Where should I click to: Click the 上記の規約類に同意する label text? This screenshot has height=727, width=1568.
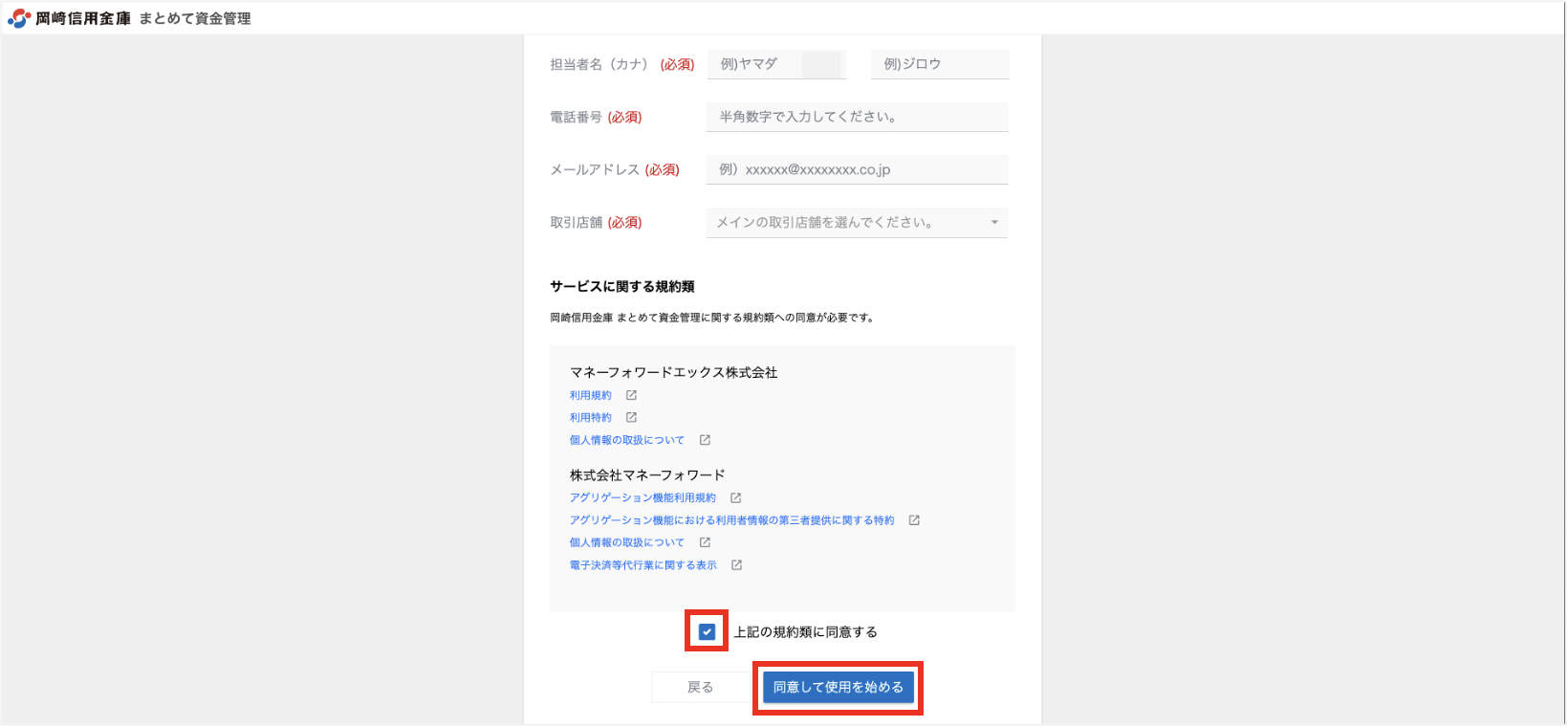tap(805, 632)
